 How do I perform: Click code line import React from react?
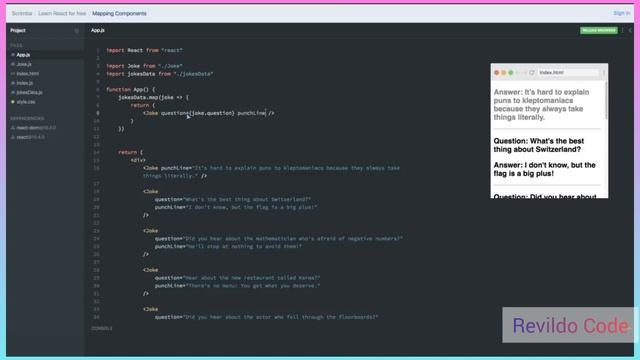[x=144, y=50]
